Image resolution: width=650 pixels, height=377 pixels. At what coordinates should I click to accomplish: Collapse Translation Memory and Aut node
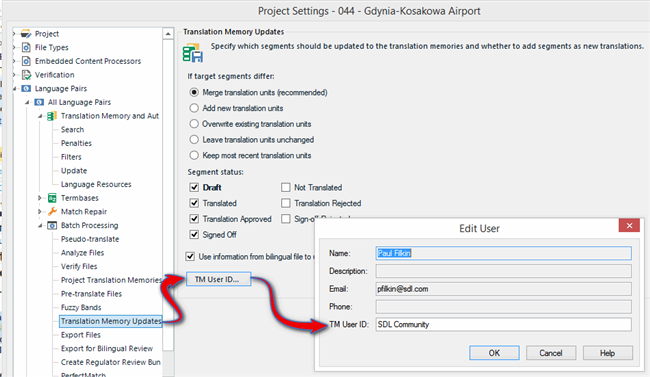coord(40,116)
